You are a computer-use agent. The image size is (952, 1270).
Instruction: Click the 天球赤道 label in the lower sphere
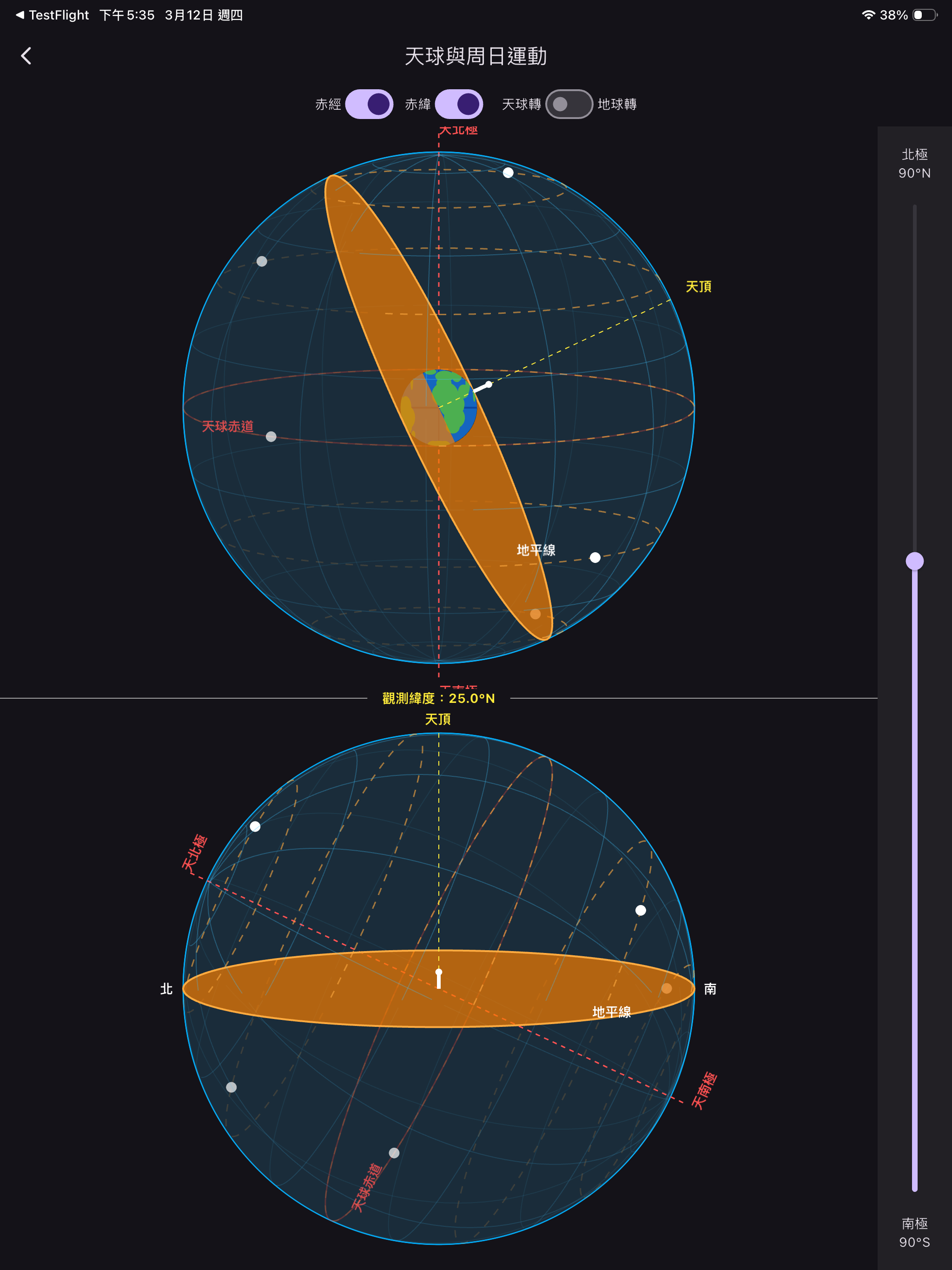[366, 1187]
